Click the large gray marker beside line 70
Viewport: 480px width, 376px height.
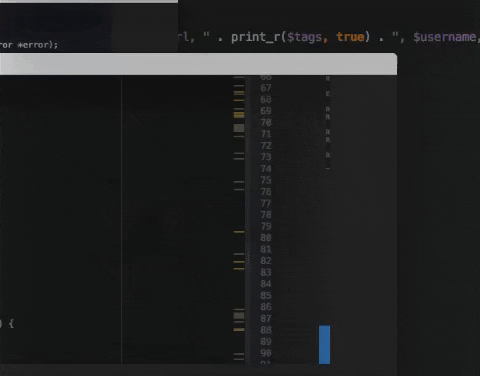pyautogui.click(x=239, y=128)
